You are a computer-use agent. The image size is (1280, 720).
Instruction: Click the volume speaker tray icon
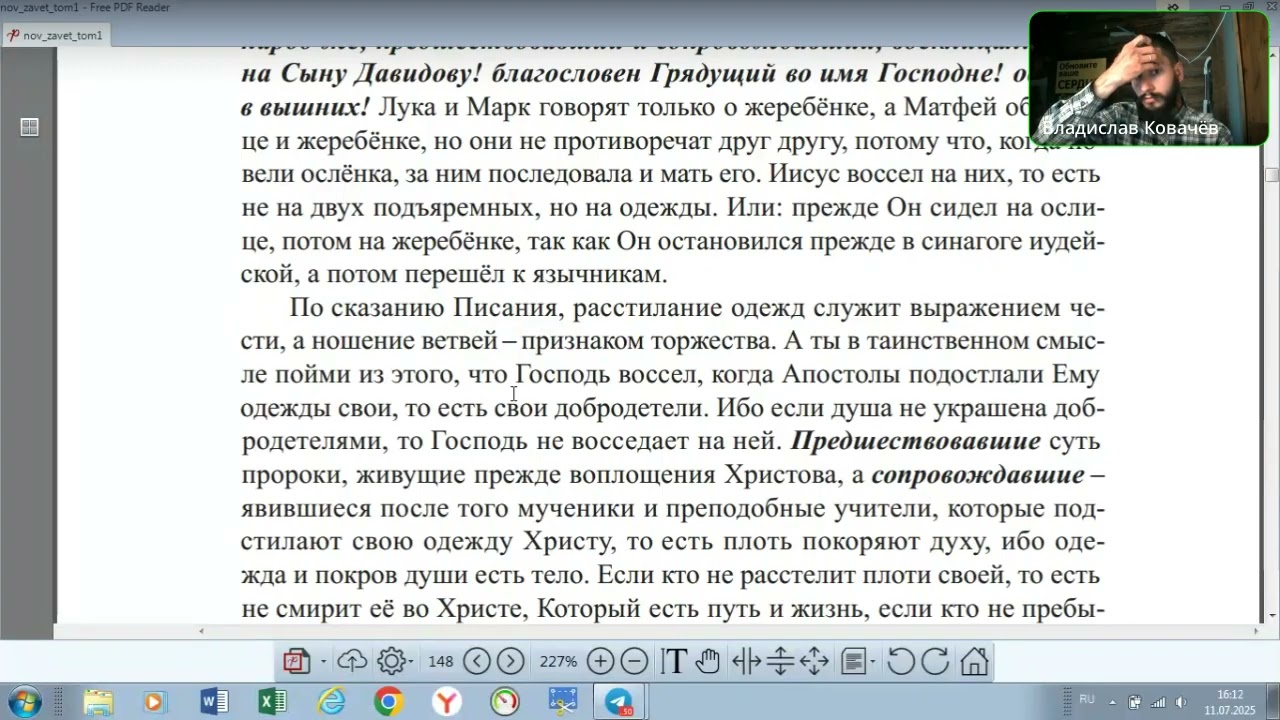coord(1181,702)
